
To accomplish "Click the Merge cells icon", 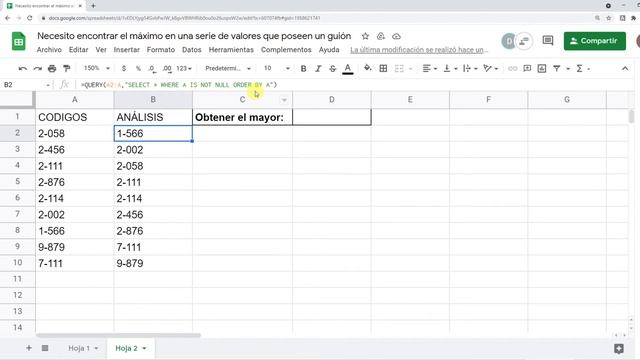I will [x=399, y=69].
